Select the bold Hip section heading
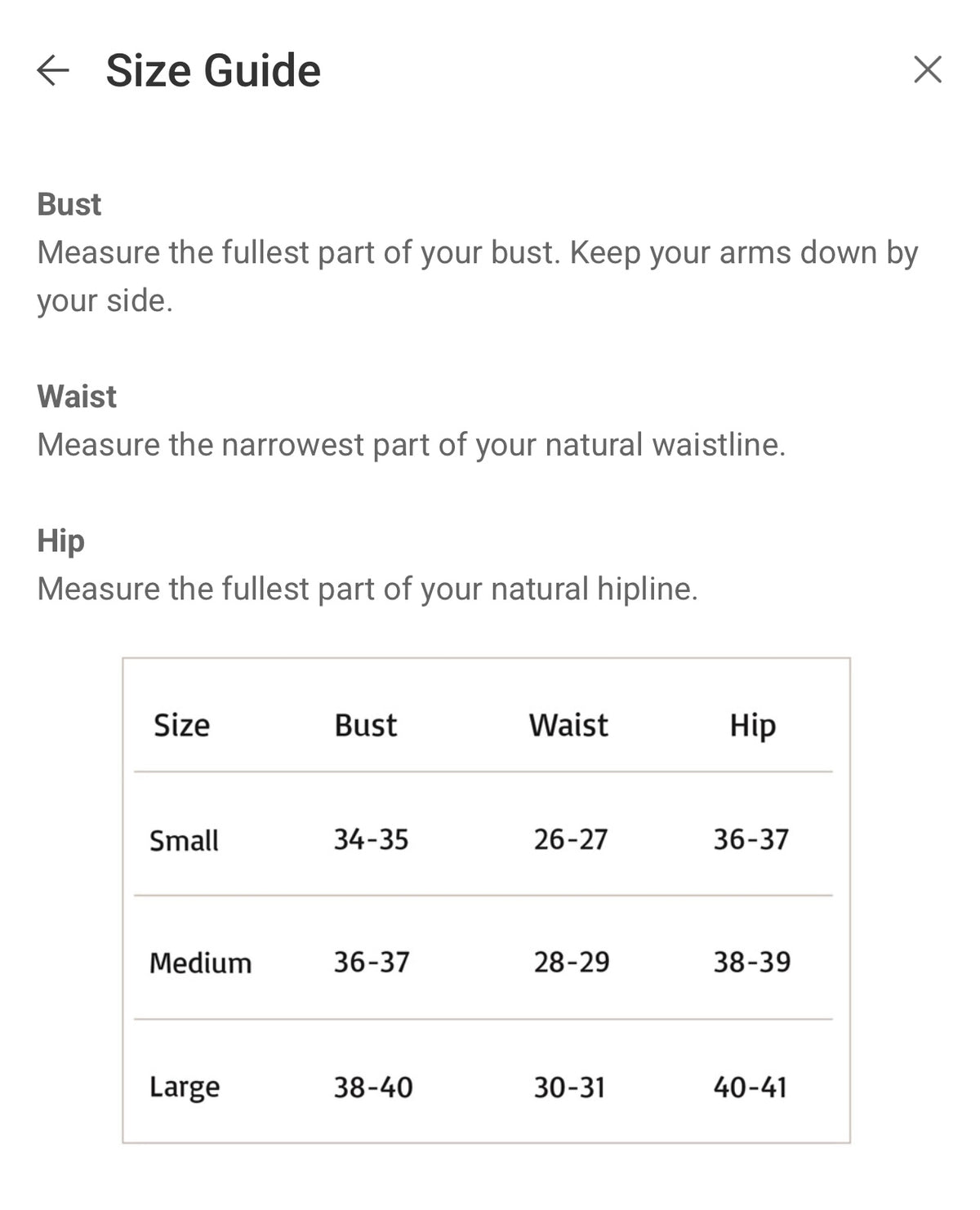980x1210 pixels. click(61, 540)
